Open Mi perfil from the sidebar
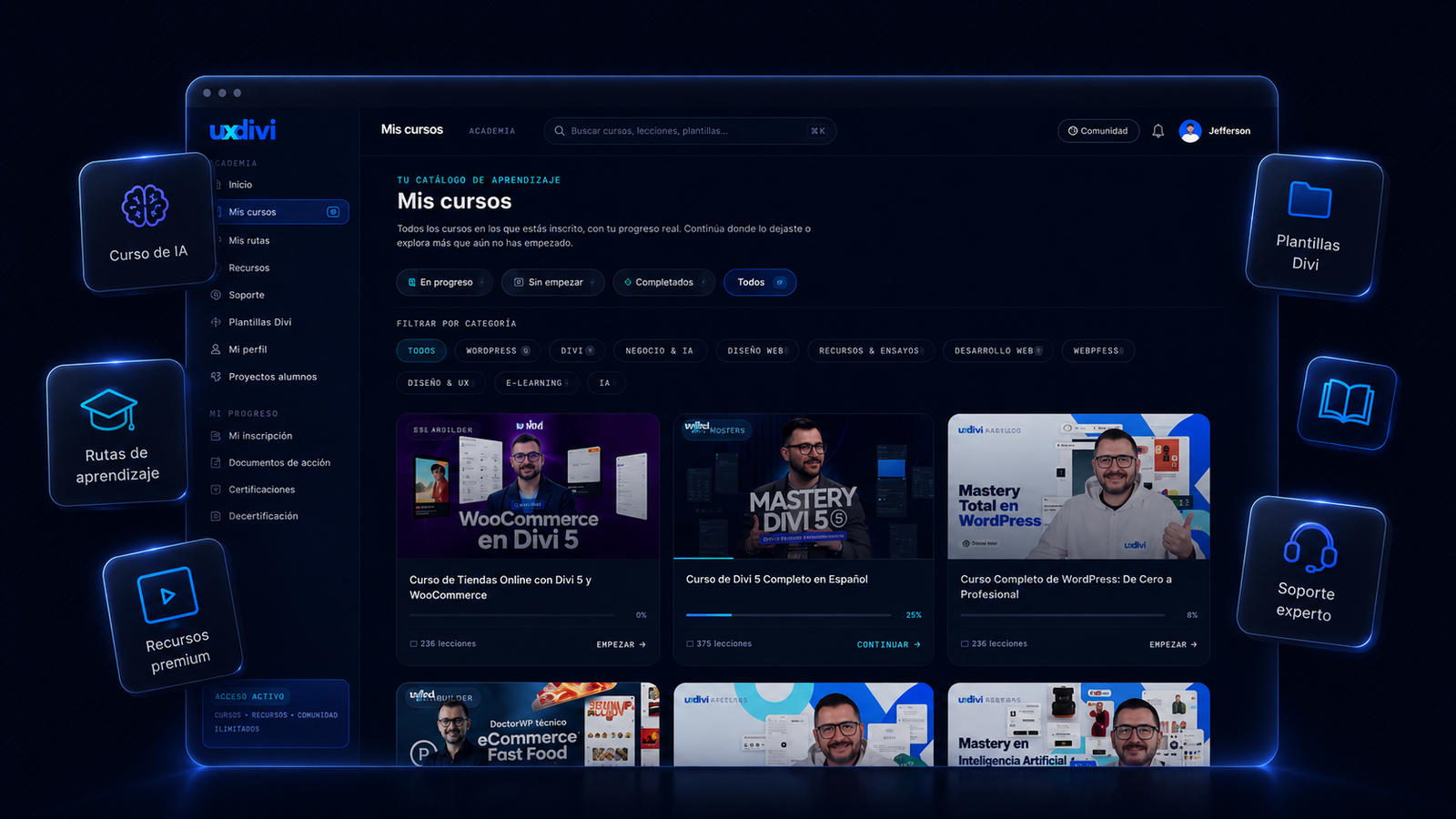The height and width of the screenshot is (819, 1456). click(248, 349)
